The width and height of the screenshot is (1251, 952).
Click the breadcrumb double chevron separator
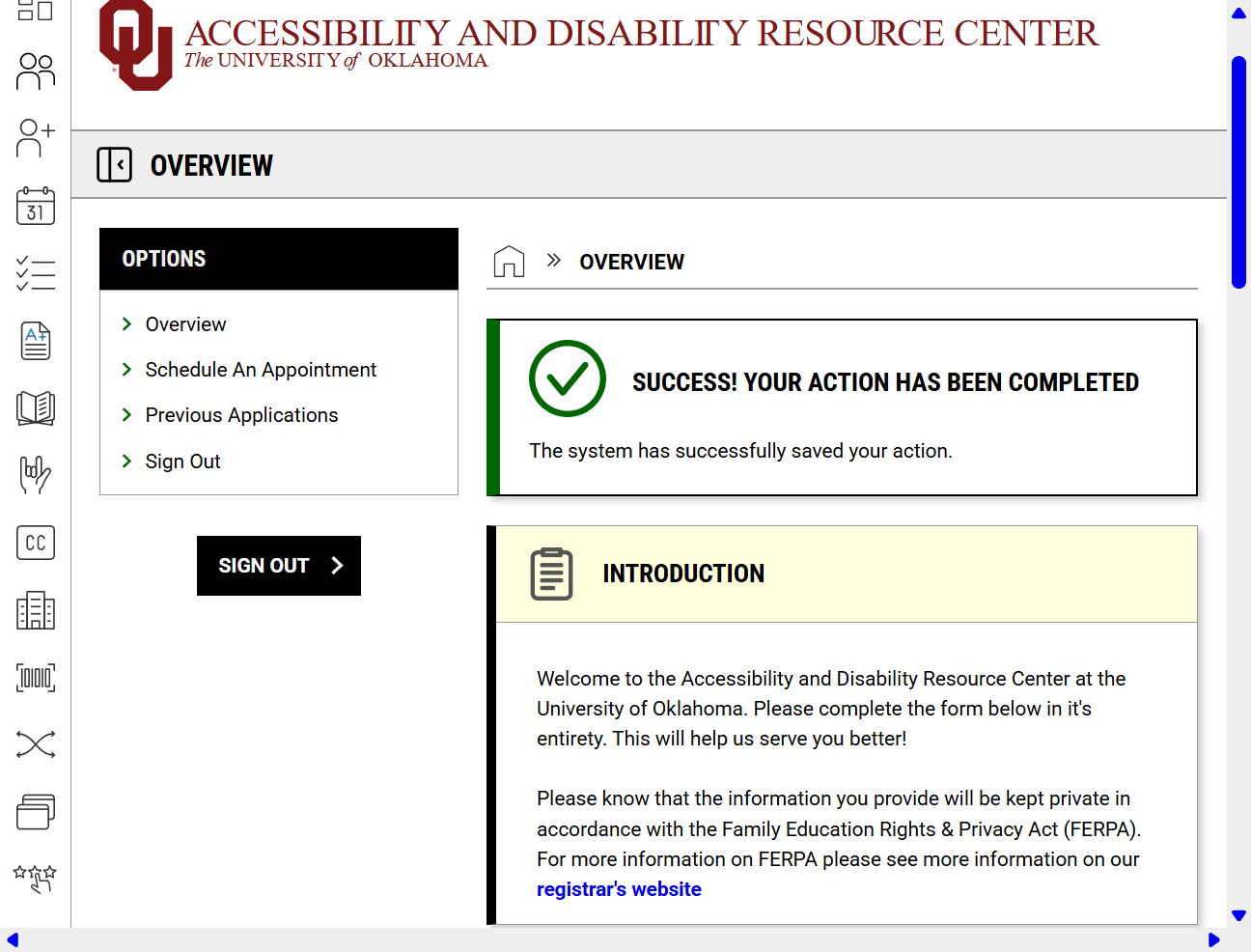(553, 260)
